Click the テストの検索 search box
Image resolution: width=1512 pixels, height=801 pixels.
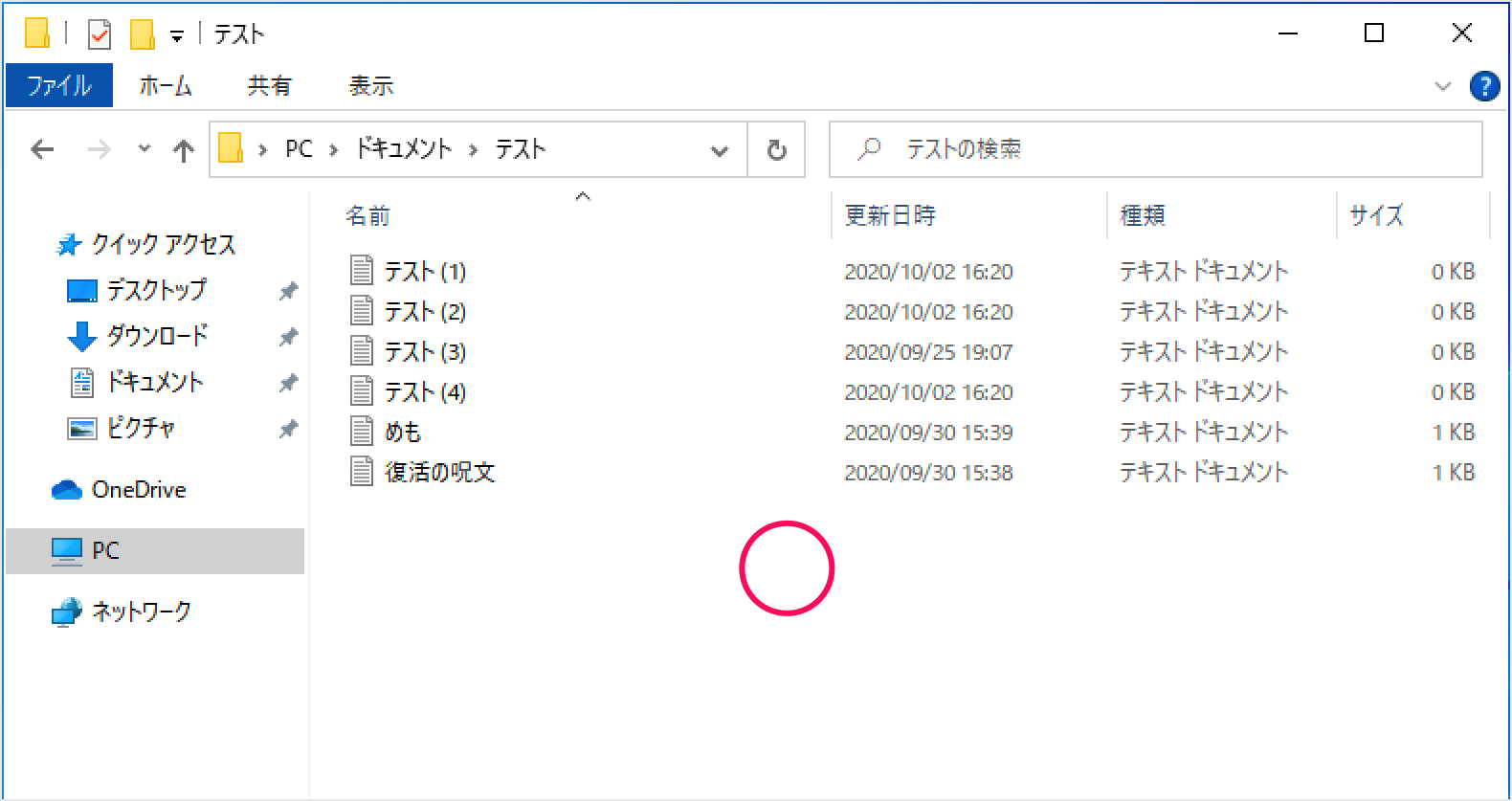pyautogui.click(x=1156, y=149)
